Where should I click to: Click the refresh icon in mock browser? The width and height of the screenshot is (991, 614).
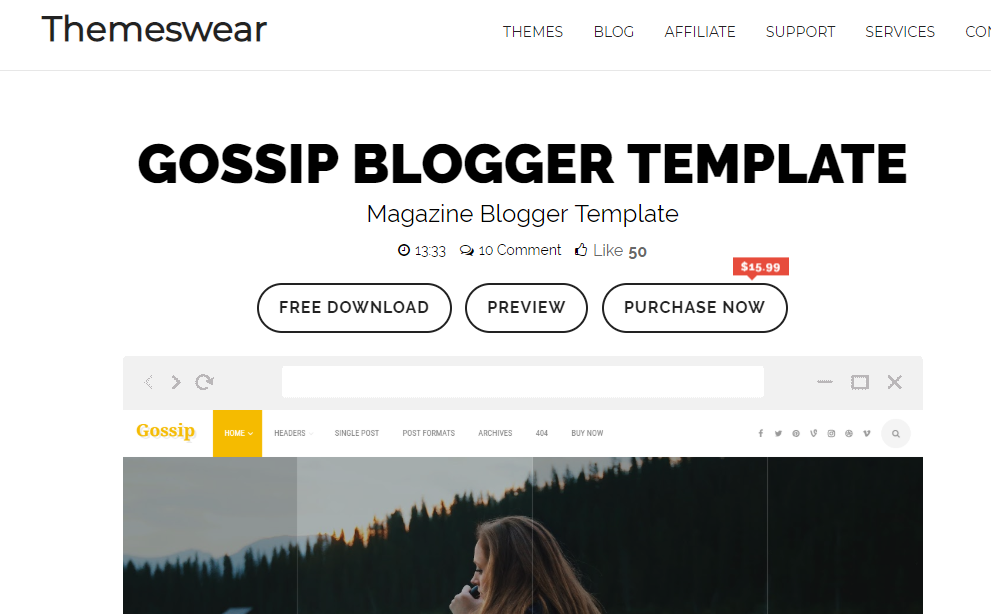coord(204,382)
